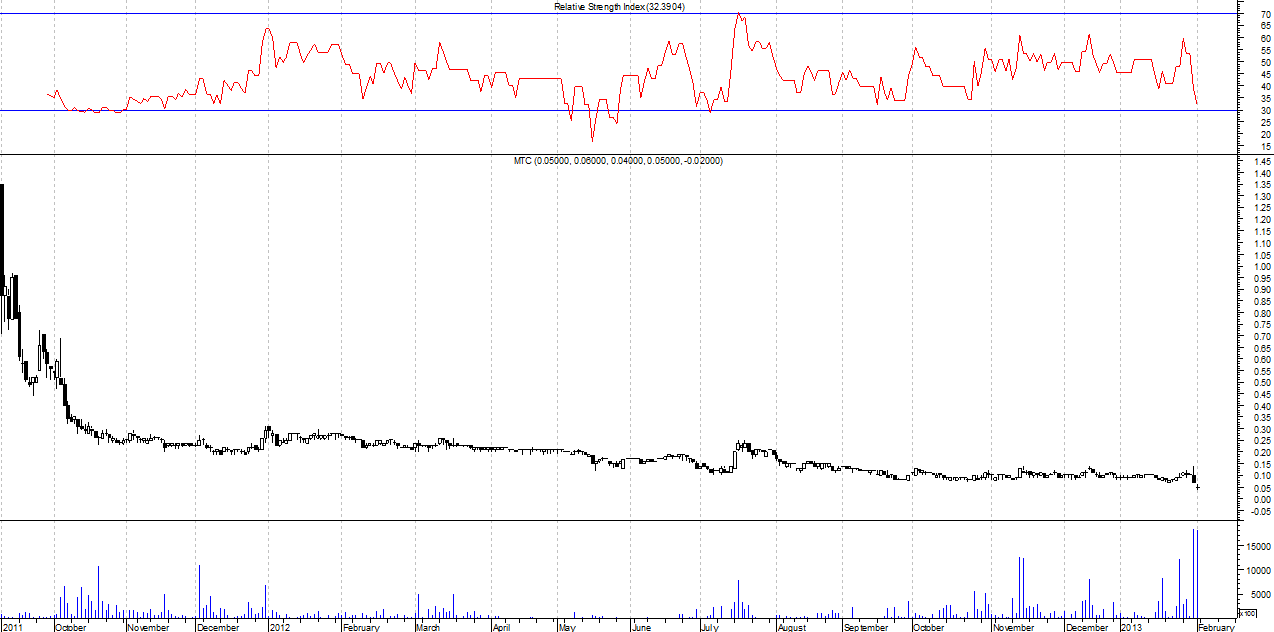Select the 2013 year marker on time axis
Viewport: 1274px width, 632px height.
point(1130,627)
